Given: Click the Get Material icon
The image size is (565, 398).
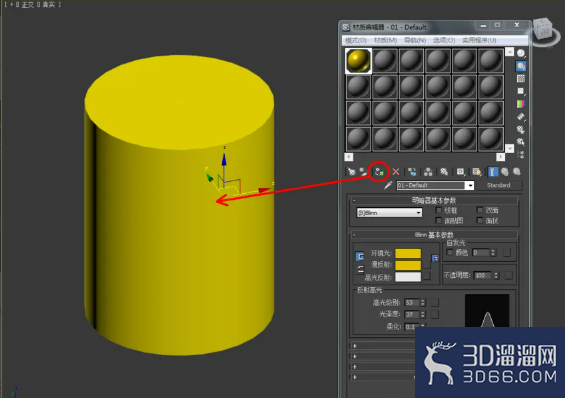Looking at the screenshot, I should [x=351, y=172].
